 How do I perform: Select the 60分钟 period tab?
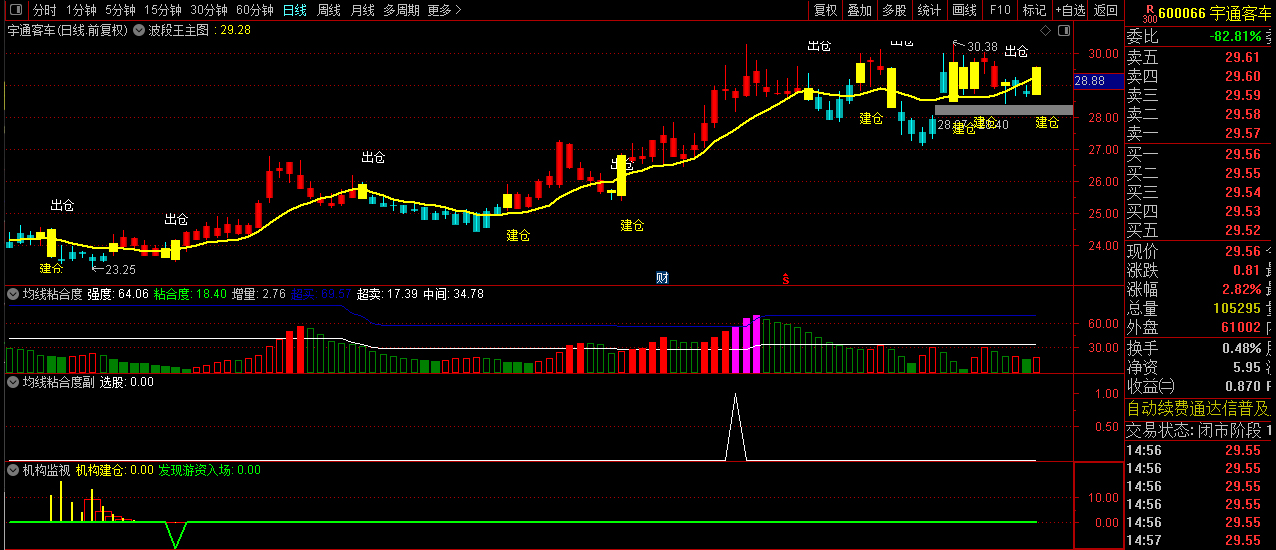tap(255, 10)
